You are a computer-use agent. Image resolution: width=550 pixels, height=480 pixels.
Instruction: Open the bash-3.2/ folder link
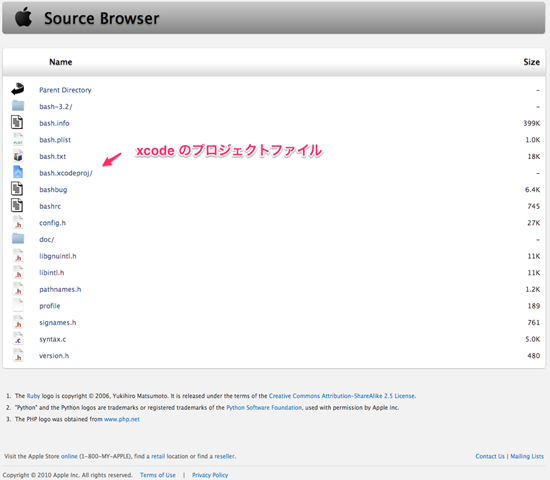(56, 106)
